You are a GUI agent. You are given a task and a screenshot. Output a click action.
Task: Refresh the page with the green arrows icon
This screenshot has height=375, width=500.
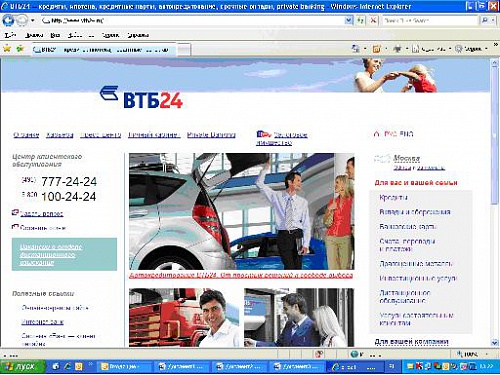pos(360,20)
